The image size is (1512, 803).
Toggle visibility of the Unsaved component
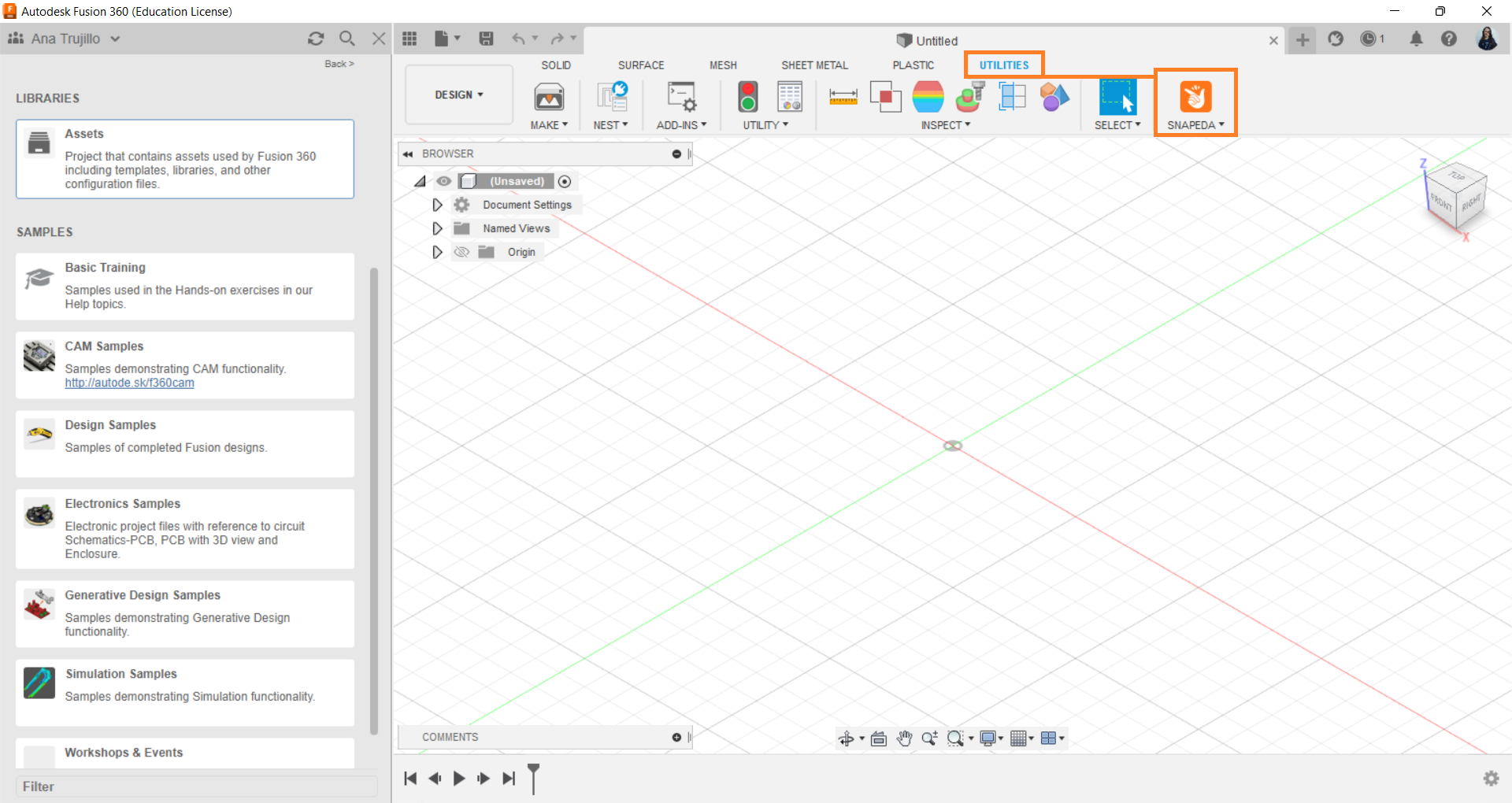coord(444,181)
